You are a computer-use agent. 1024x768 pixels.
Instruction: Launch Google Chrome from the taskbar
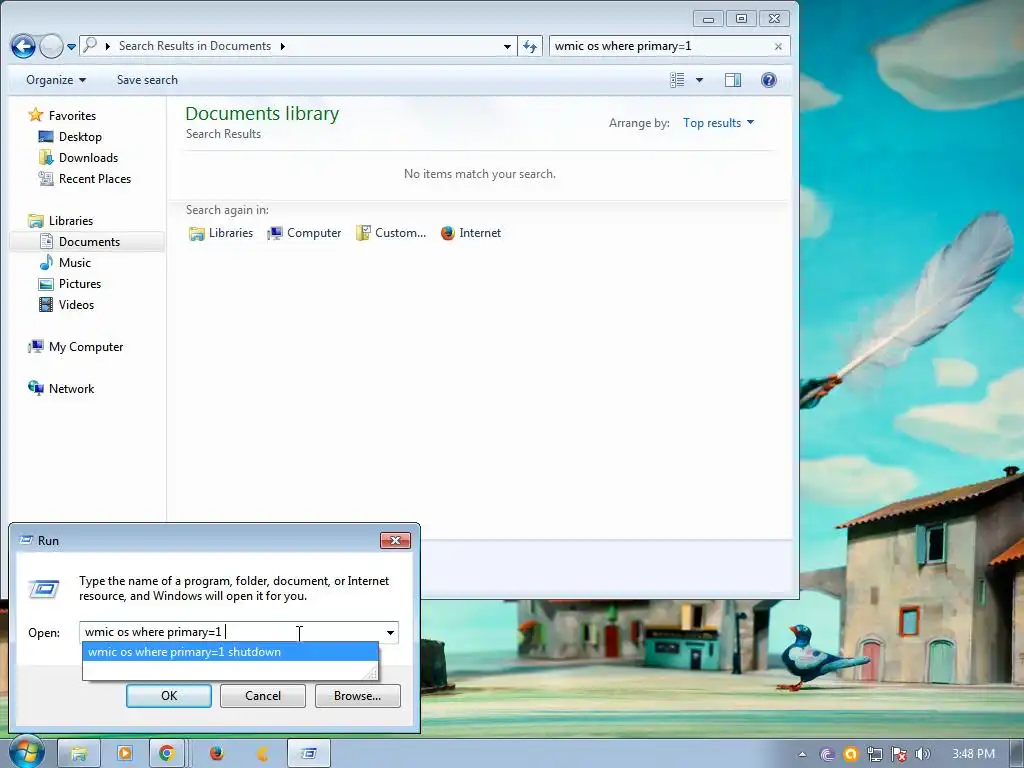click(x=167, y=754)
